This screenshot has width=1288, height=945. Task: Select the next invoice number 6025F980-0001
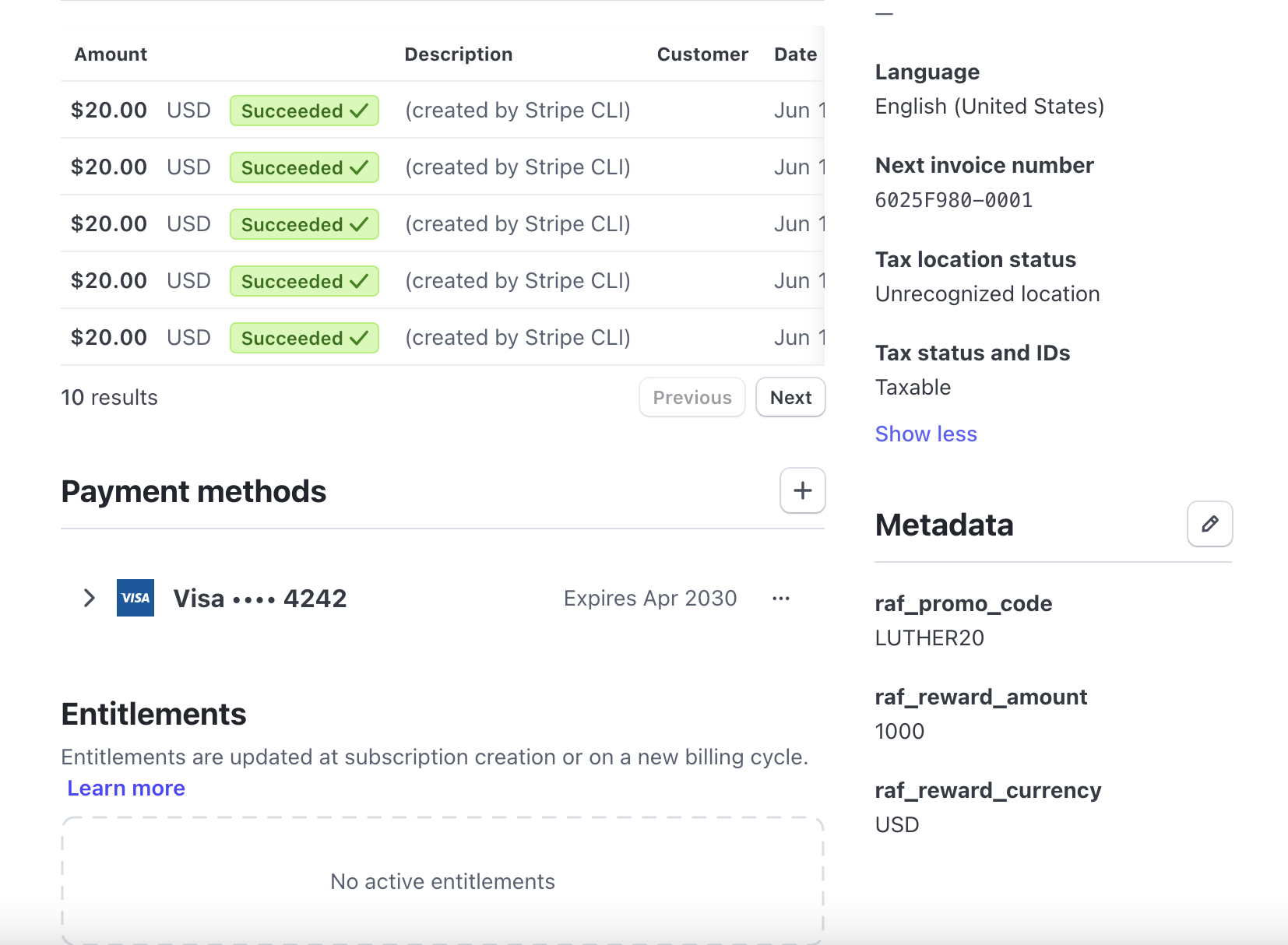click(x=953, y=201)
